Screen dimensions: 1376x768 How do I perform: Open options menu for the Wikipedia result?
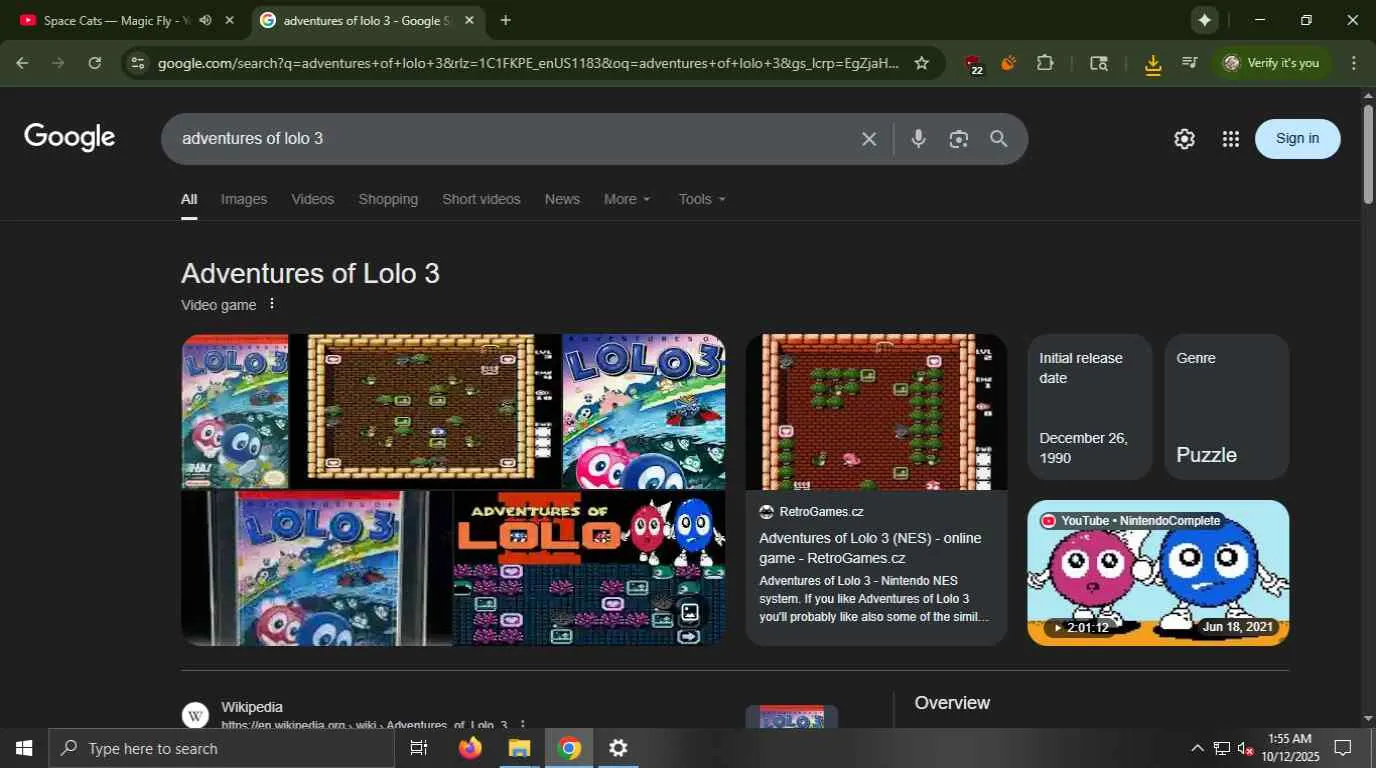(522, 725)
